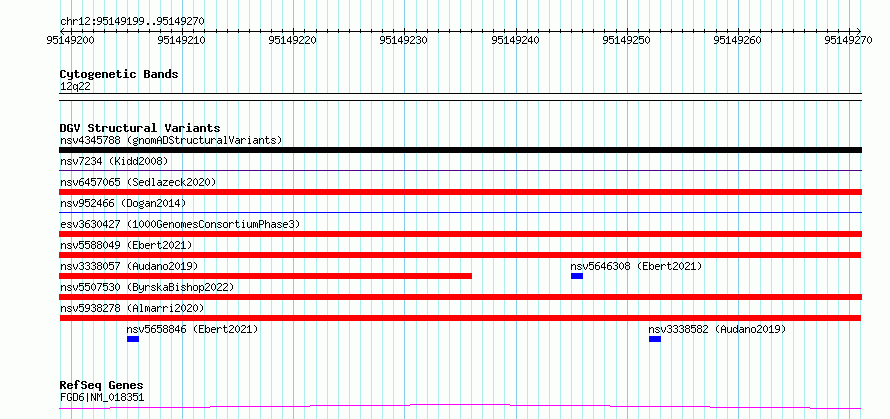Click the thin nsv7234 Kidd2008 line
The height and width of the screenshot is (419, 890).
(461, 170)
